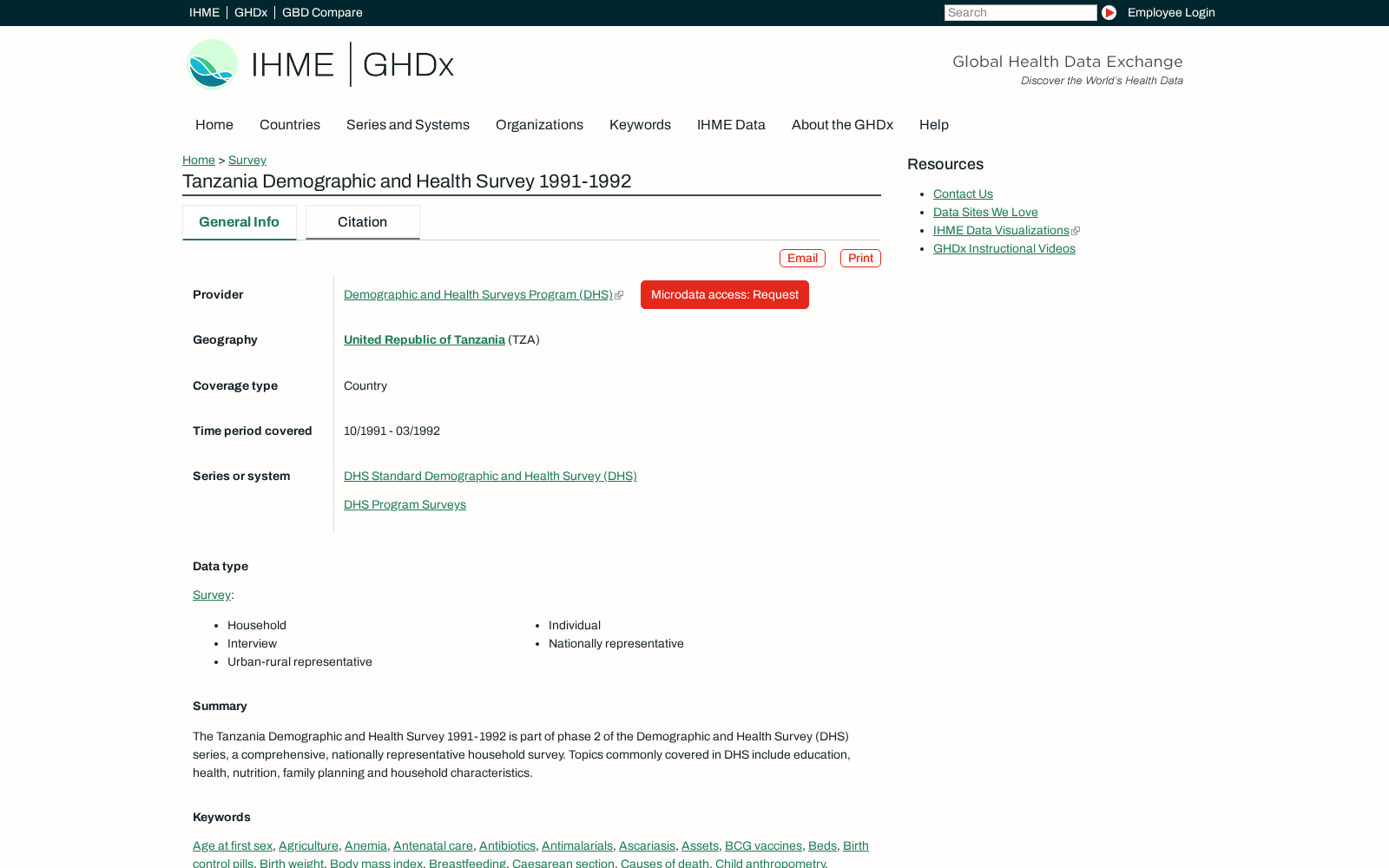Open the IHME link in the top bar

pyautogui.click(x=204, y=12)
